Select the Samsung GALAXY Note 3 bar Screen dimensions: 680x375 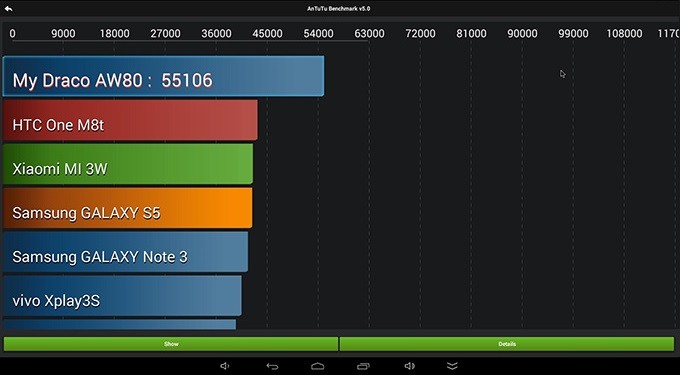[x=125, y=252]
